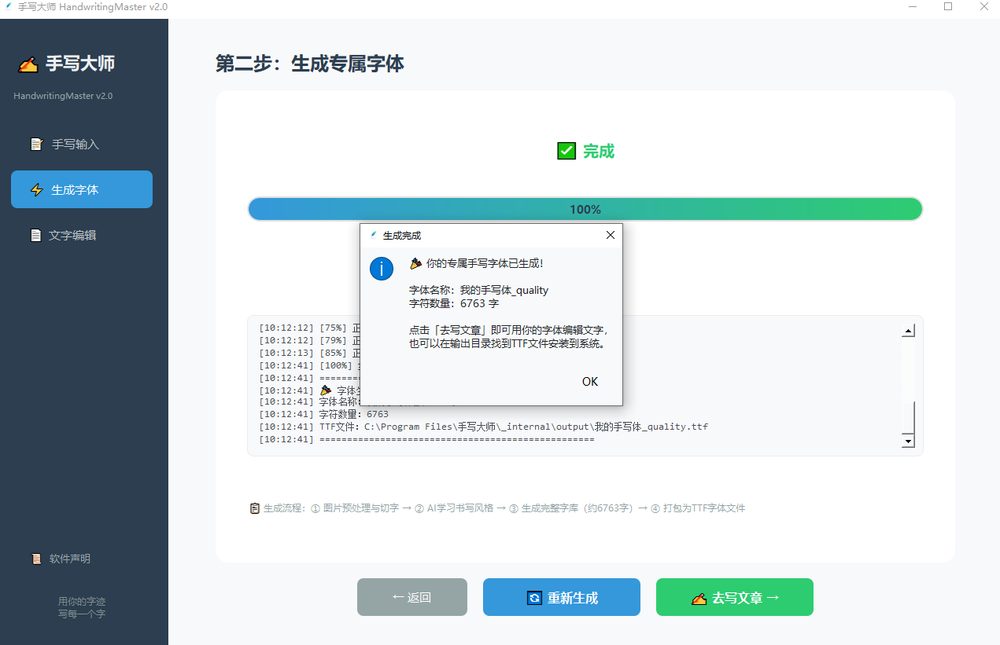Screen dimensions: 1000x645
Task: Click the 重新生成 button
Action: [x=561, y=597]
